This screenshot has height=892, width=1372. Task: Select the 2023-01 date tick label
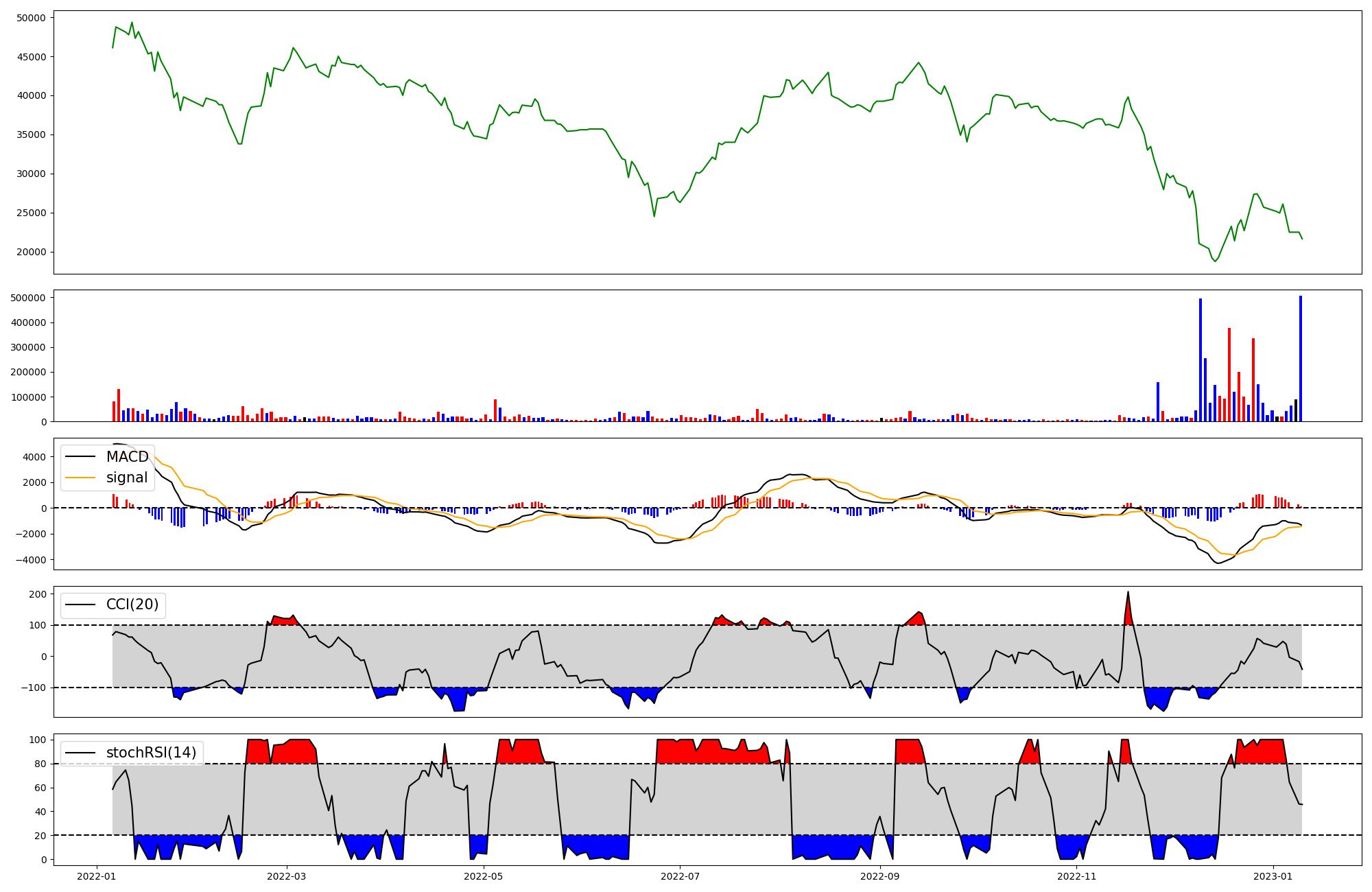1273,876
